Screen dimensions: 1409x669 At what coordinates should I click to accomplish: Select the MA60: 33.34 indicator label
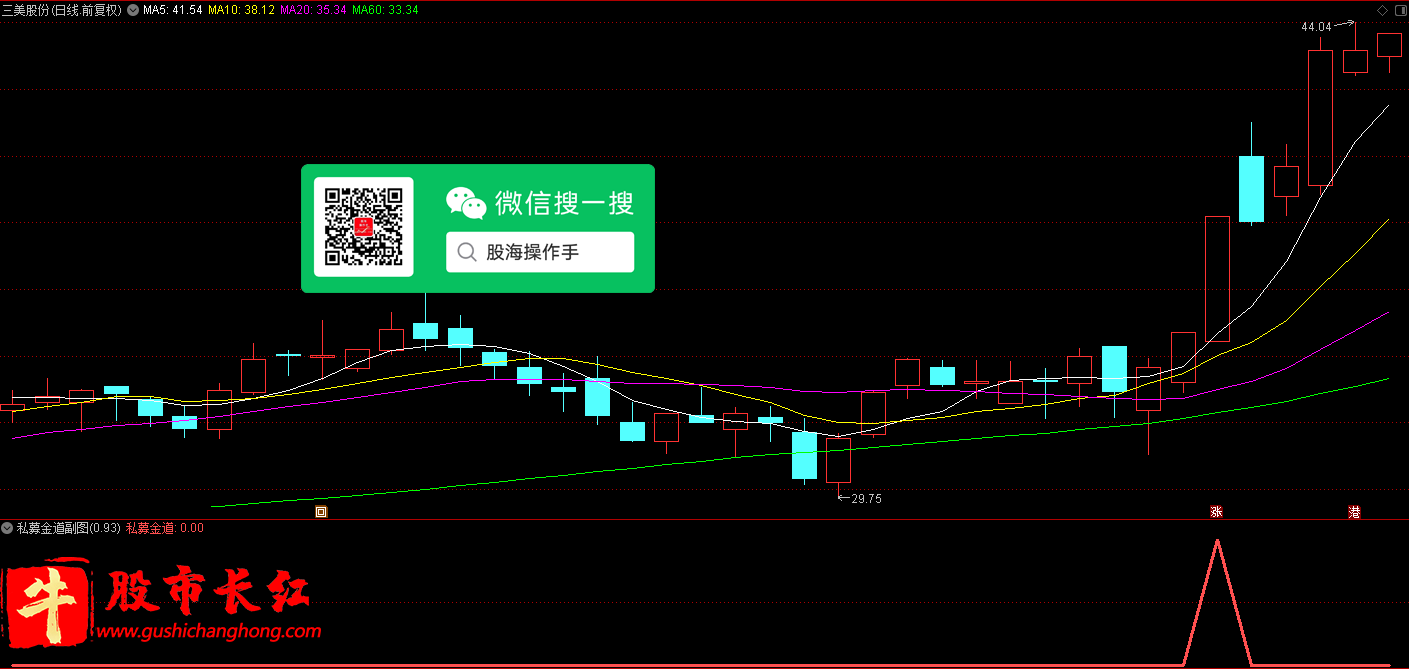[x=385, y=9]
